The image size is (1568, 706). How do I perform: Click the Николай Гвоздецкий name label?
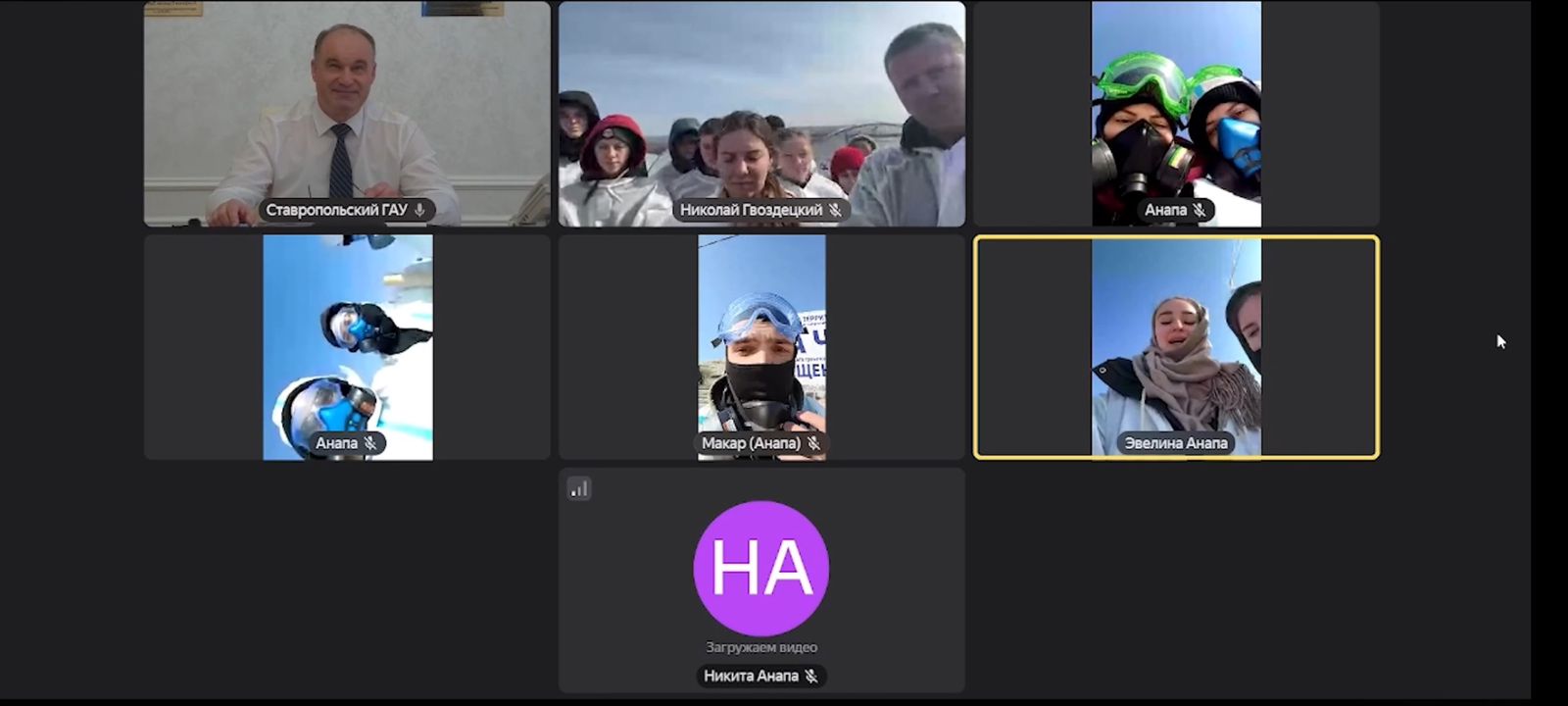751,210
